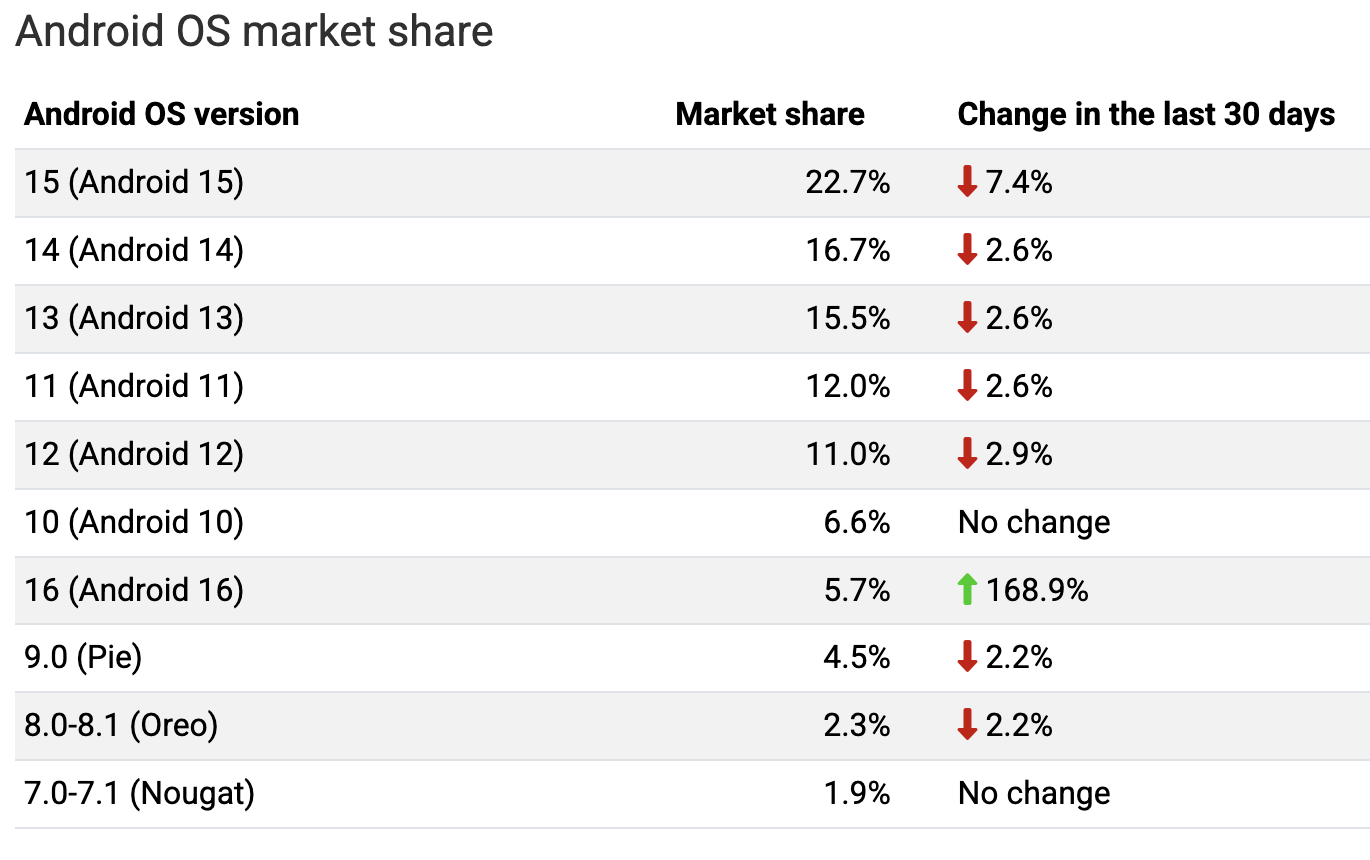This screenshot has width=1370, height=860.
Task: Click the red down arrow for 9.0 Pie
Action: click(x=967, y=657)
